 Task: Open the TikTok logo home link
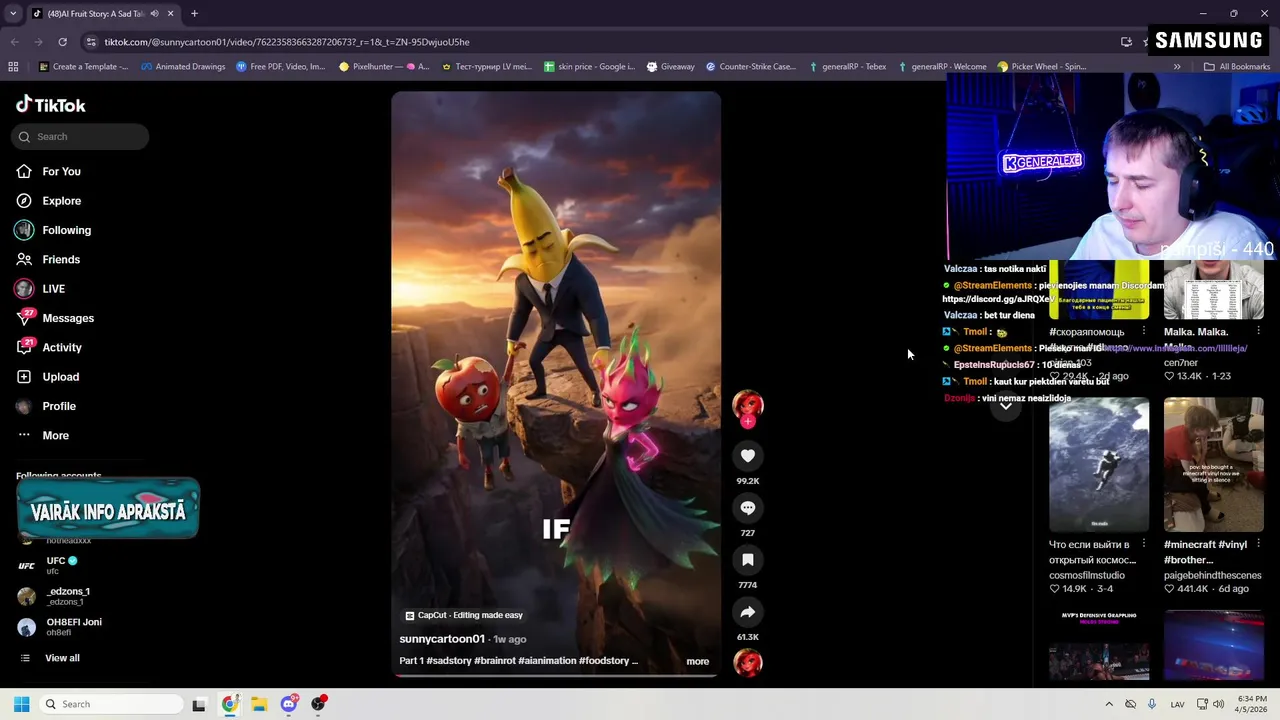tap(50, 105)
